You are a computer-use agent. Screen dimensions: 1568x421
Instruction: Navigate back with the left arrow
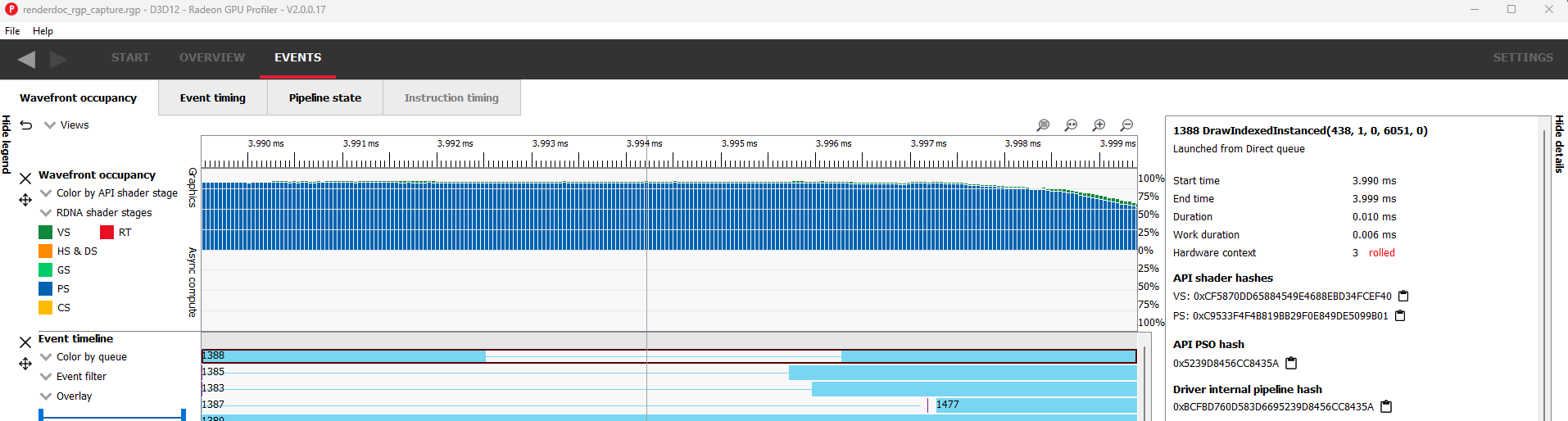coord(26,59)
